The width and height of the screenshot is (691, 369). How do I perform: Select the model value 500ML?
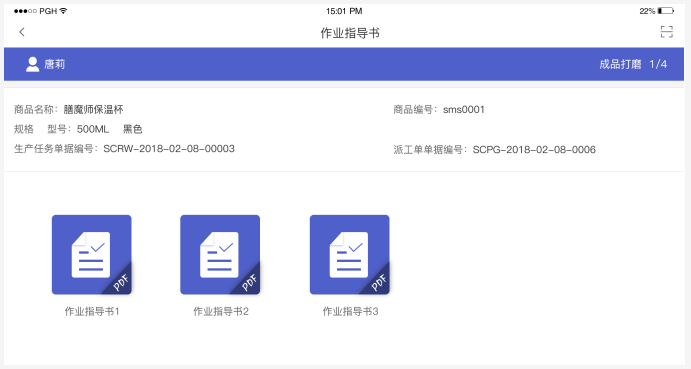pyautogui.click(x=93, y=129)
